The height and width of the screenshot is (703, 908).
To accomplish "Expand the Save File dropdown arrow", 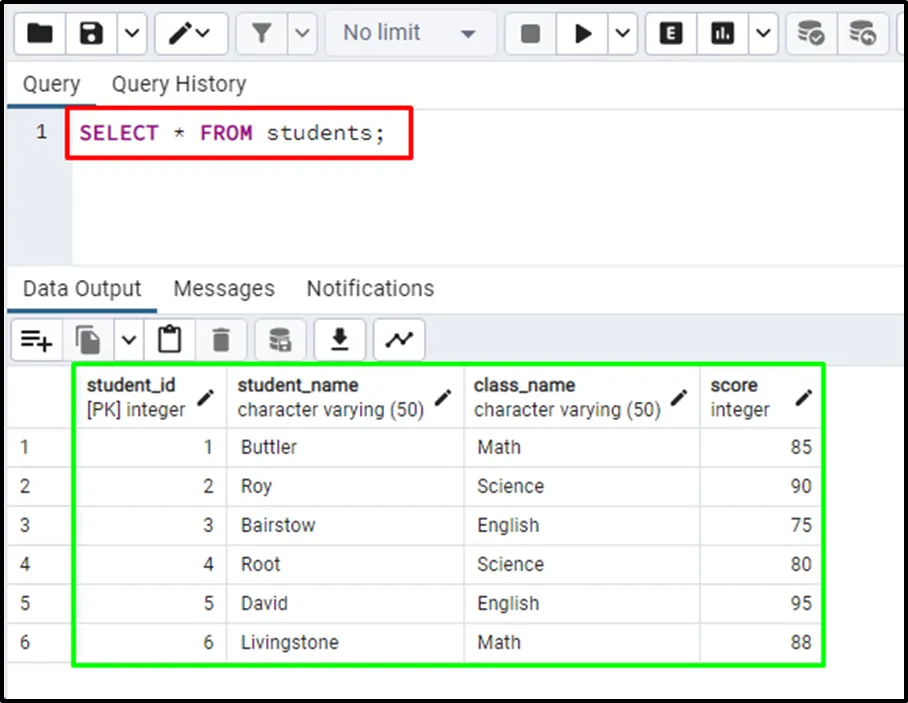I will (x=132, y=34).
